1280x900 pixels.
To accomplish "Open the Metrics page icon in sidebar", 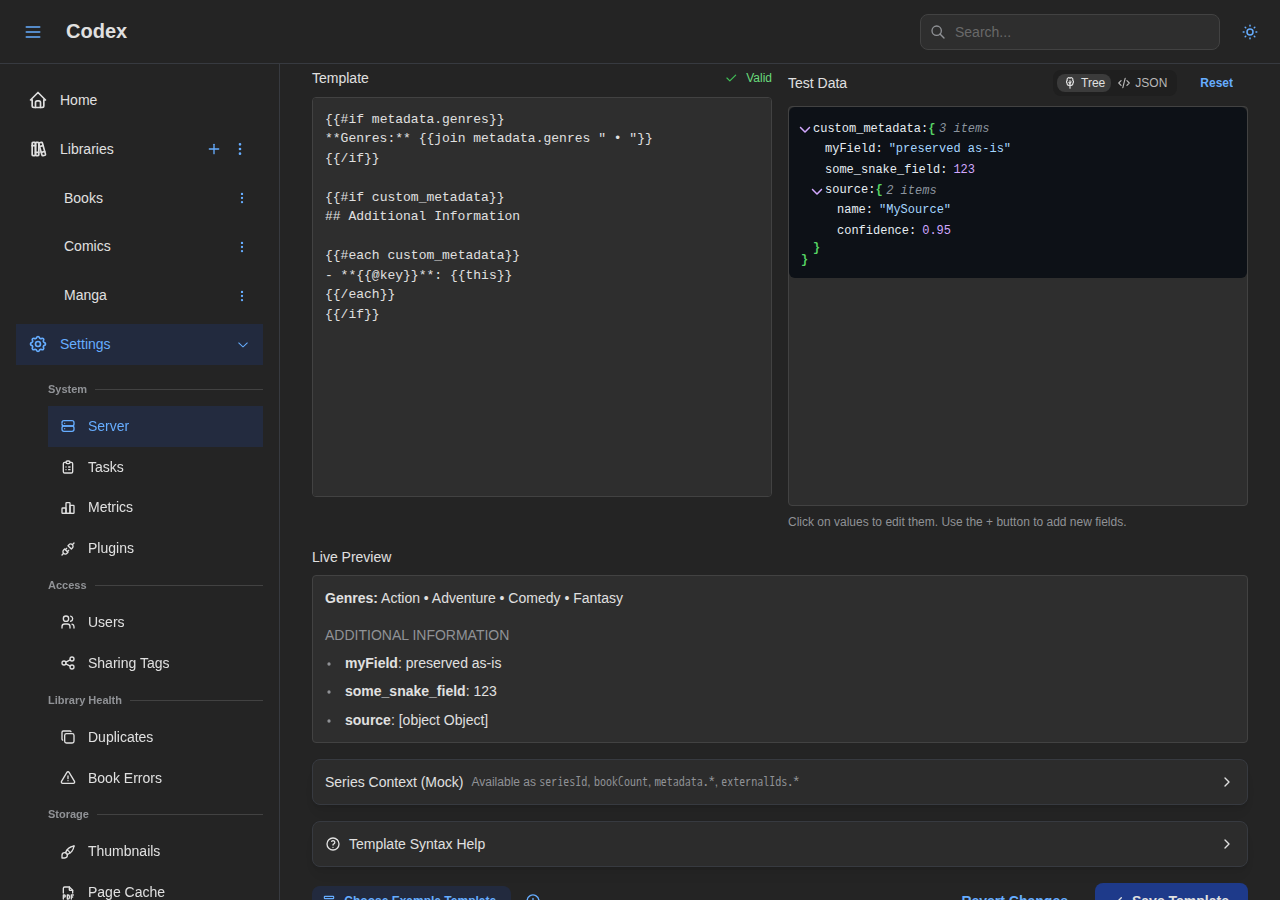I will 68,507.
